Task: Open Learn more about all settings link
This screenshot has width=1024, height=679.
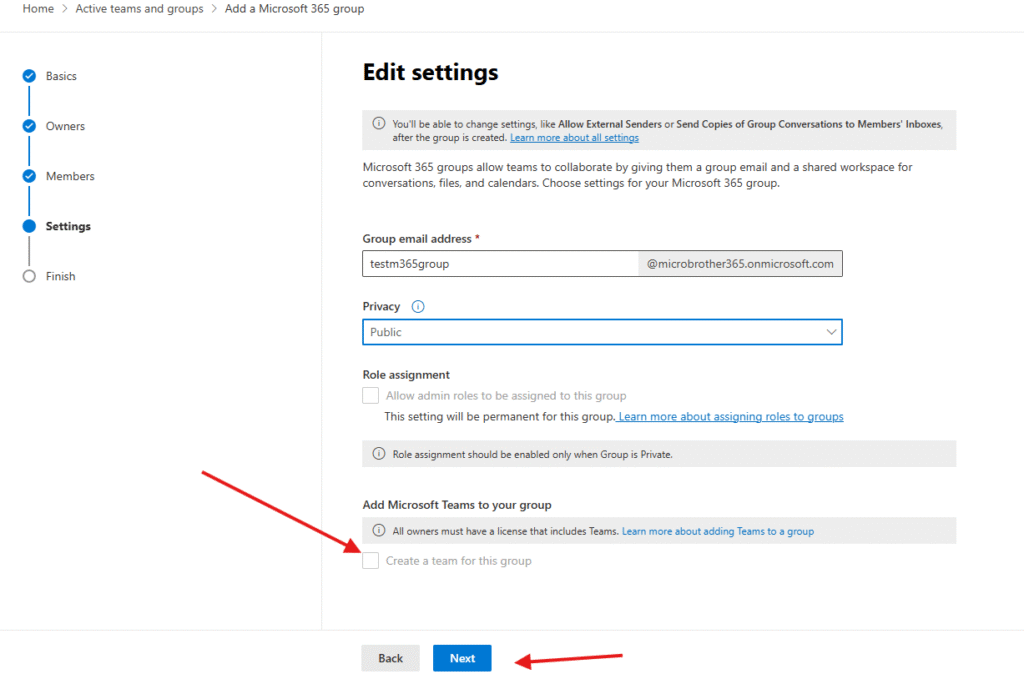Action: 574,138
